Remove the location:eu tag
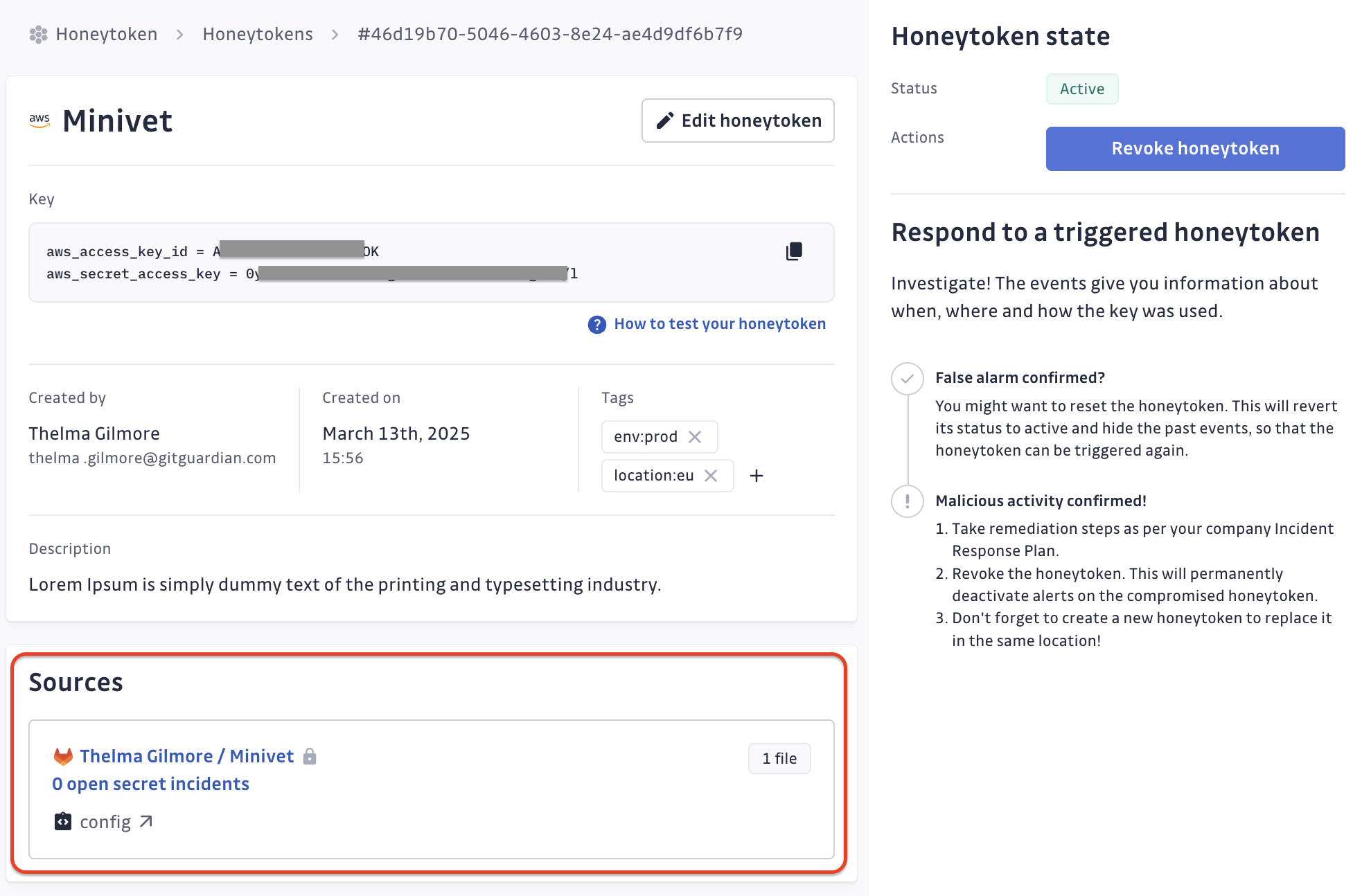 click(711, 476)
